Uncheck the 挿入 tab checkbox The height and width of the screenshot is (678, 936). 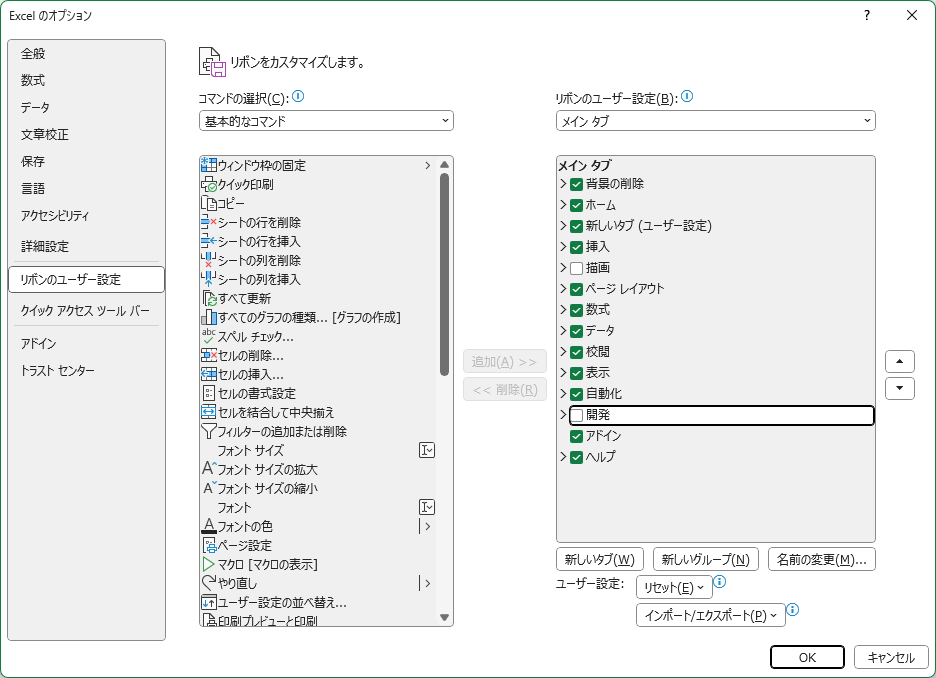coord(577,247)
